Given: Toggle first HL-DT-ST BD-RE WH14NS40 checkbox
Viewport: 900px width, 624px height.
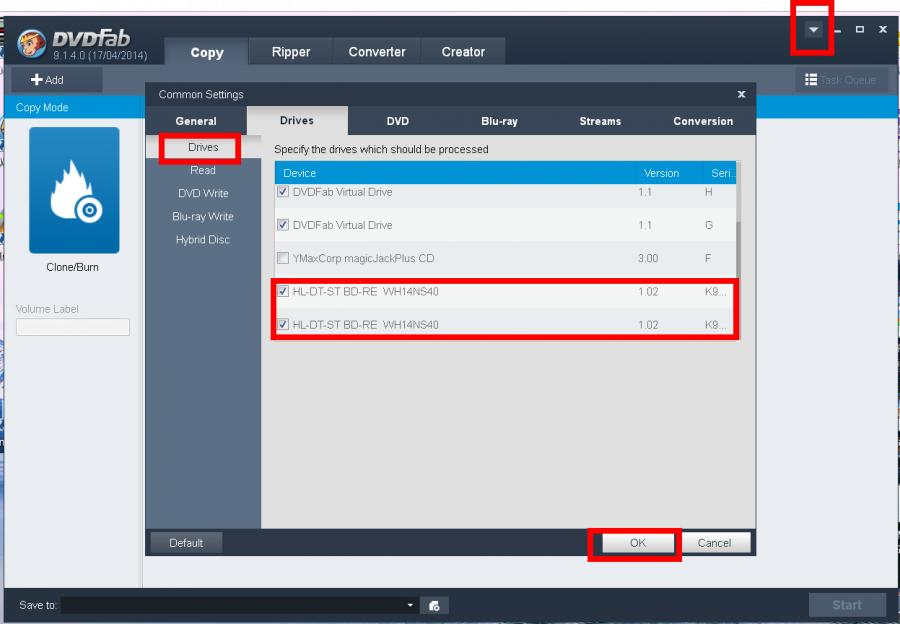Looking at the screenshot, I should click(x=283, y=292).
